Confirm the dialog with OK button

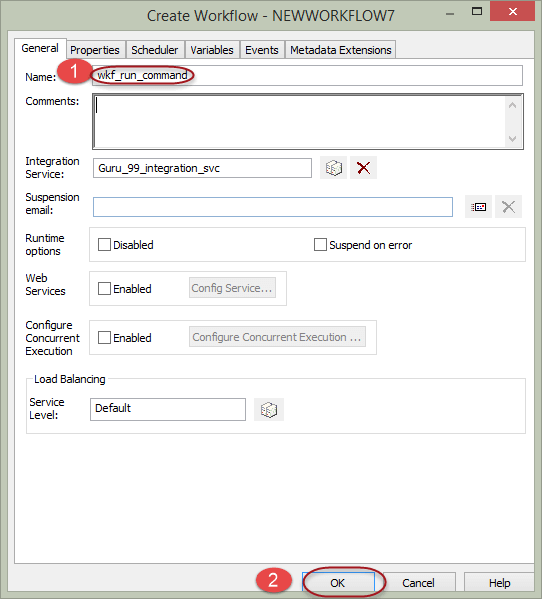338,583
